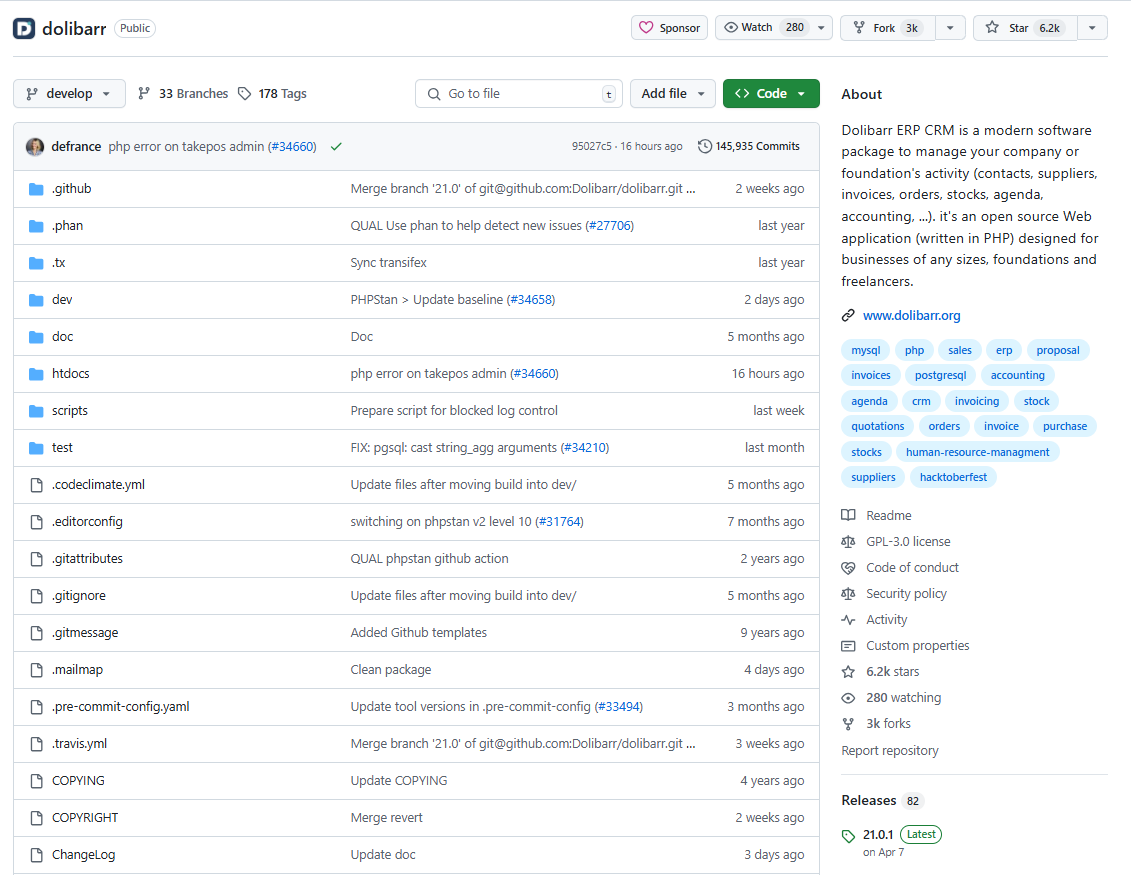Open pull request #31764 link
The width and height of the screenshot is (1131, 875).
(x=559, y=522)
